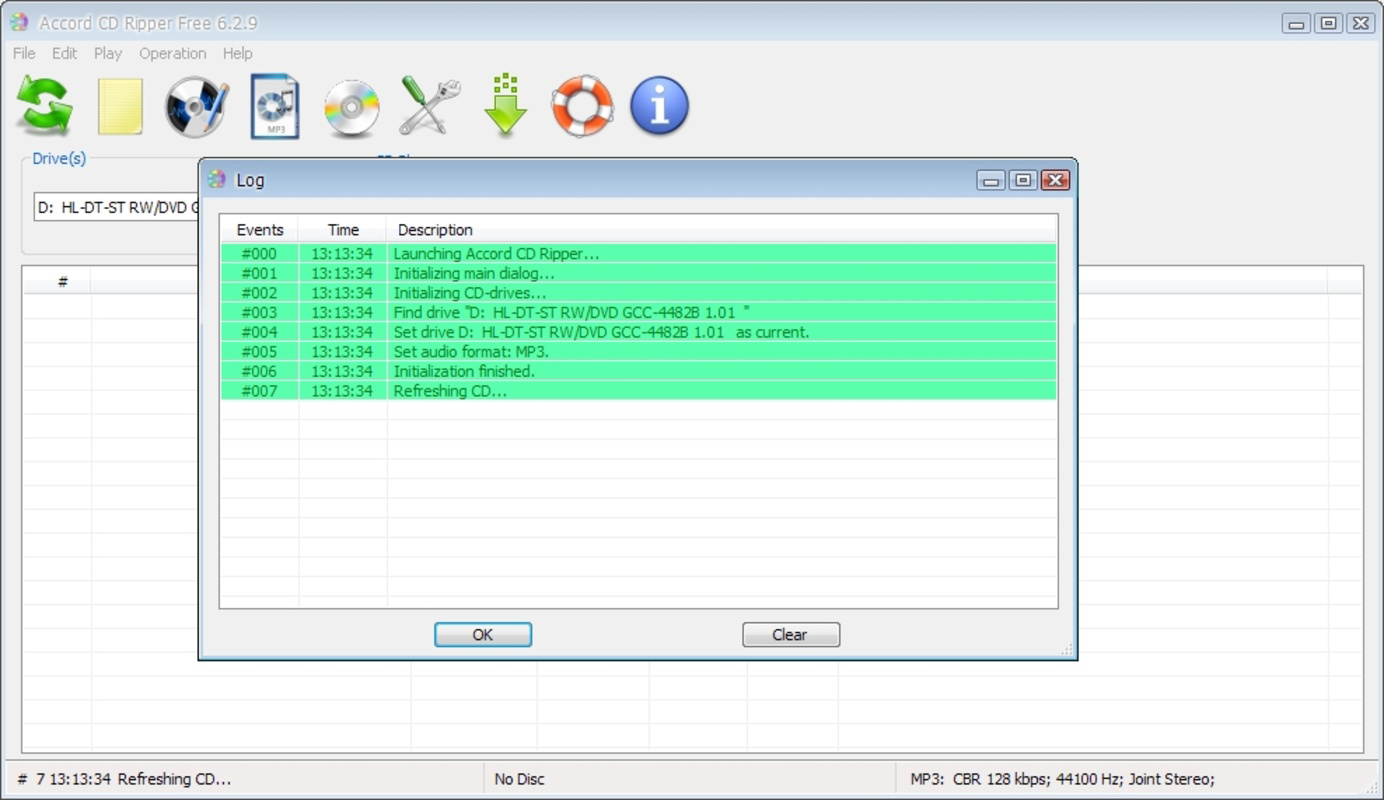Viewport: 1384px width, 800px height.
Task: Open the Operation menu
Action: (173, 53)
